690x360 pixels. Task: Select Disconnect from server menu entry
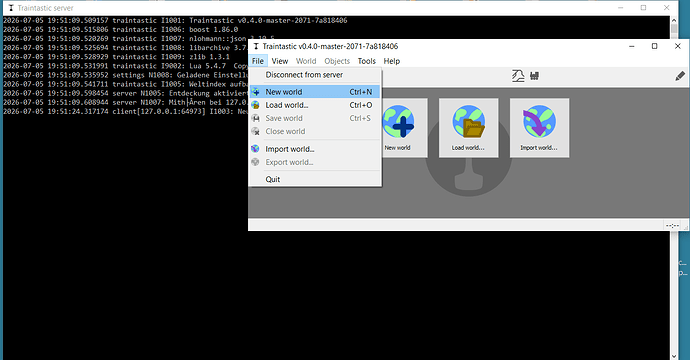tap(315, 75)
